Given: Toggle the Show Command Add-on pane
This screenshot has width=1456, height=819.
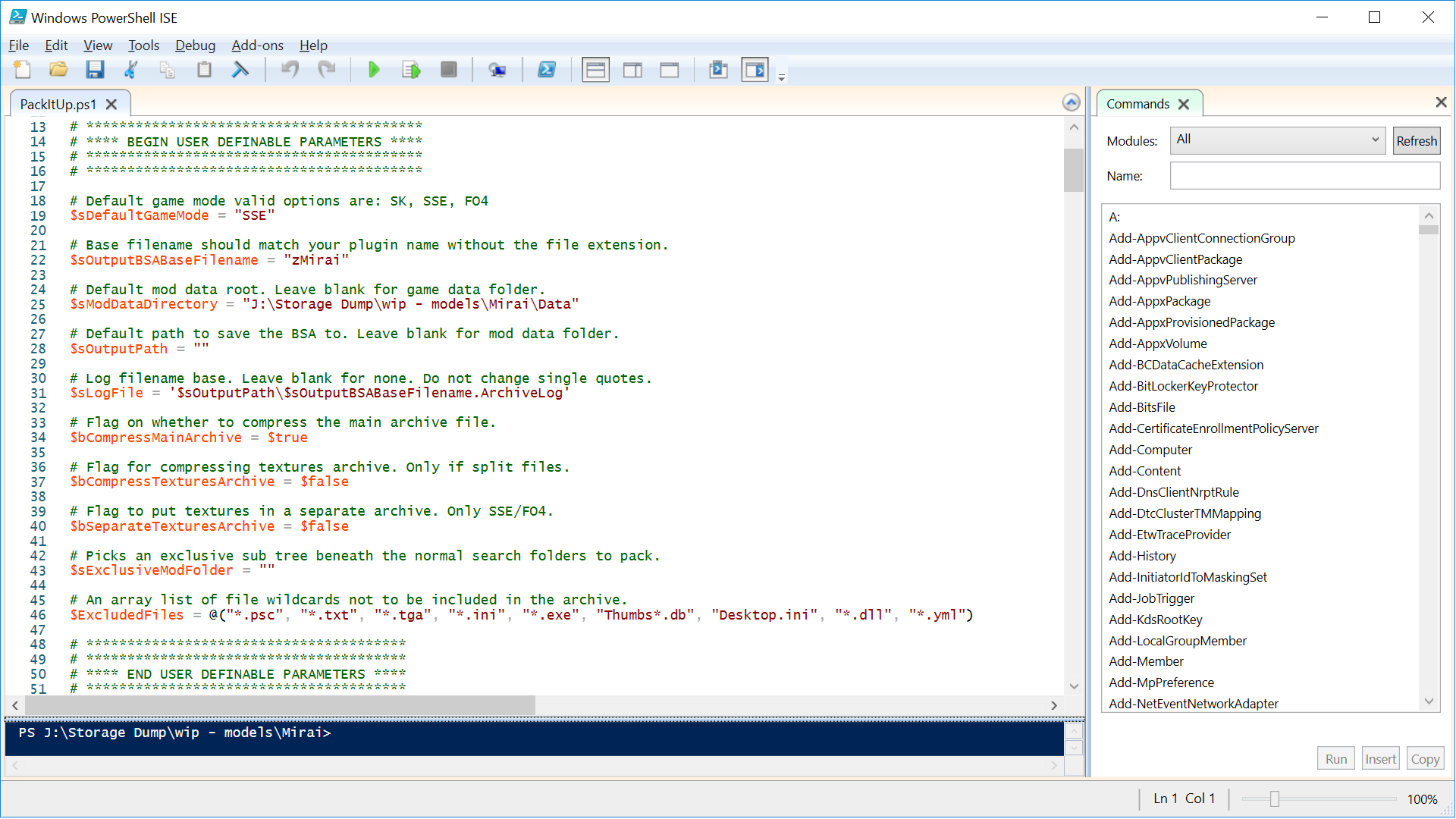Looking at the screenshot, I should [x=755, y=70].
